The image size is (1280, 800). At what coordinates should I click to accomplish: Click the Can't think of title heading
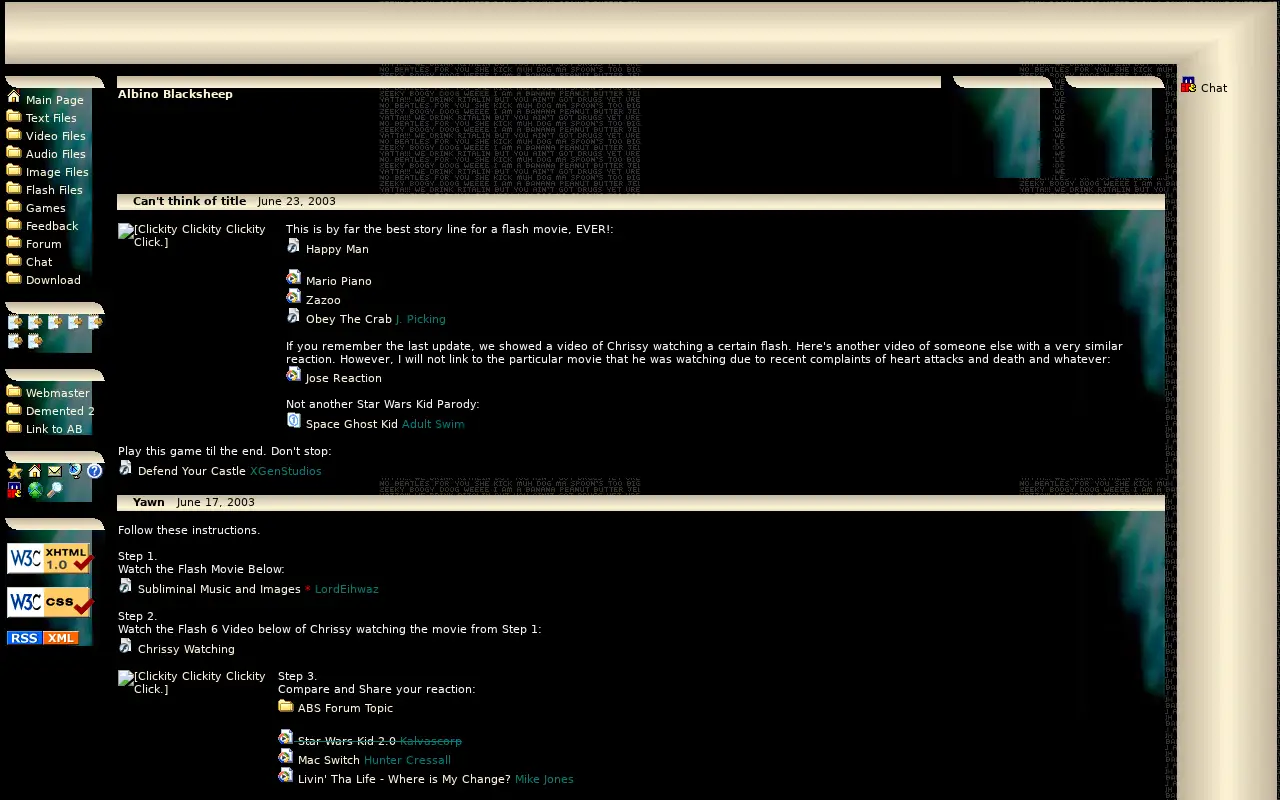coord(189,201)
